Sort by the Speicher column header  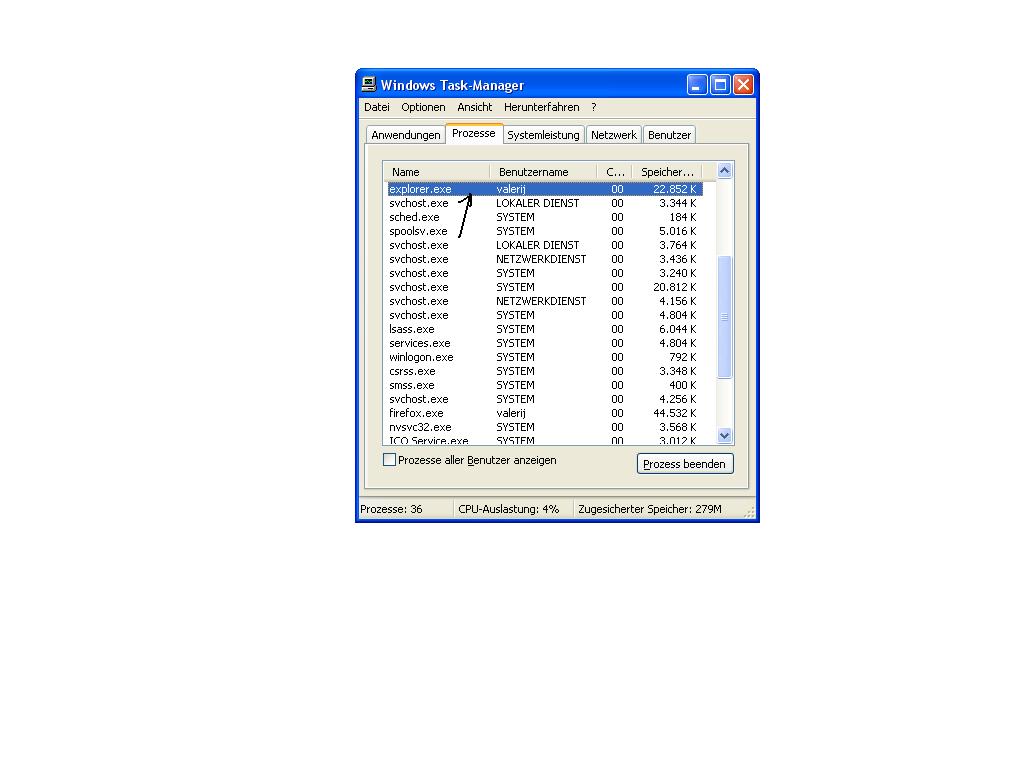click(x=667, y=172)
